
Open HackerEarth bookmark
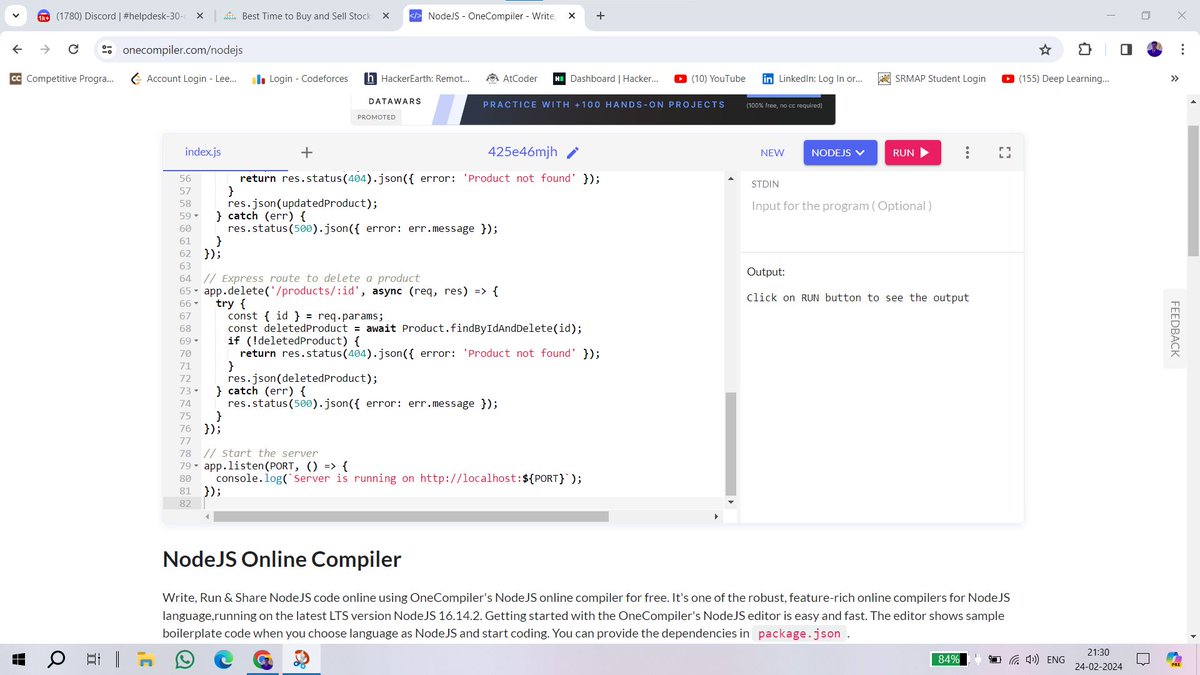coord(417,78)
